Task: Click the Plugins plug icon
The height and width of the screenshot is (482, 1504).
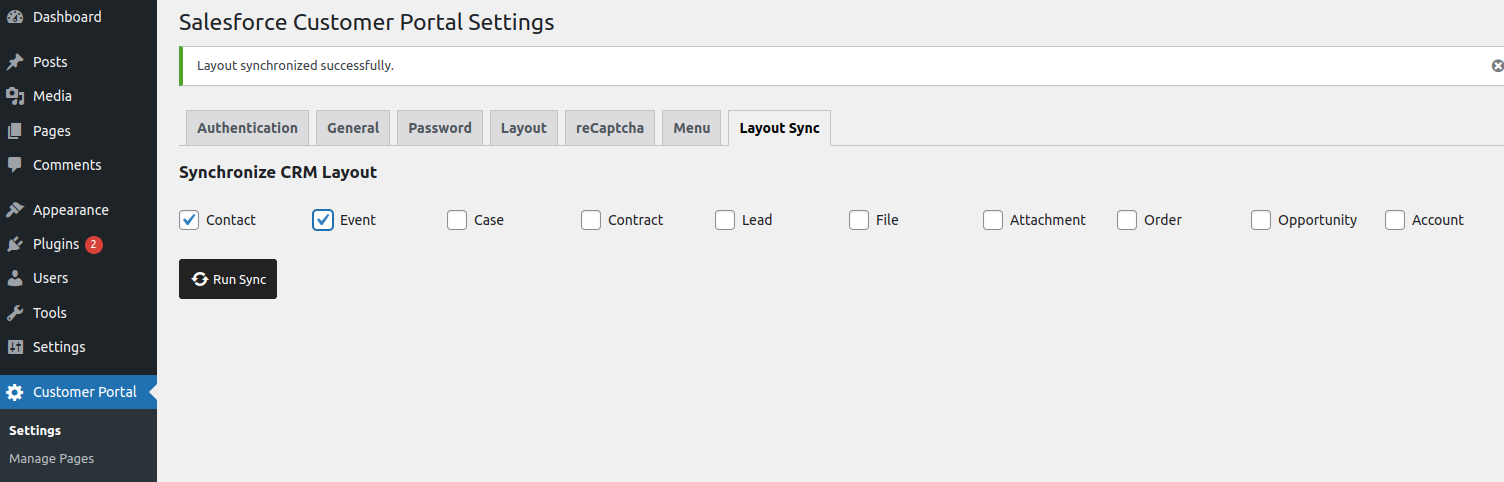Action: coord(15,244)
